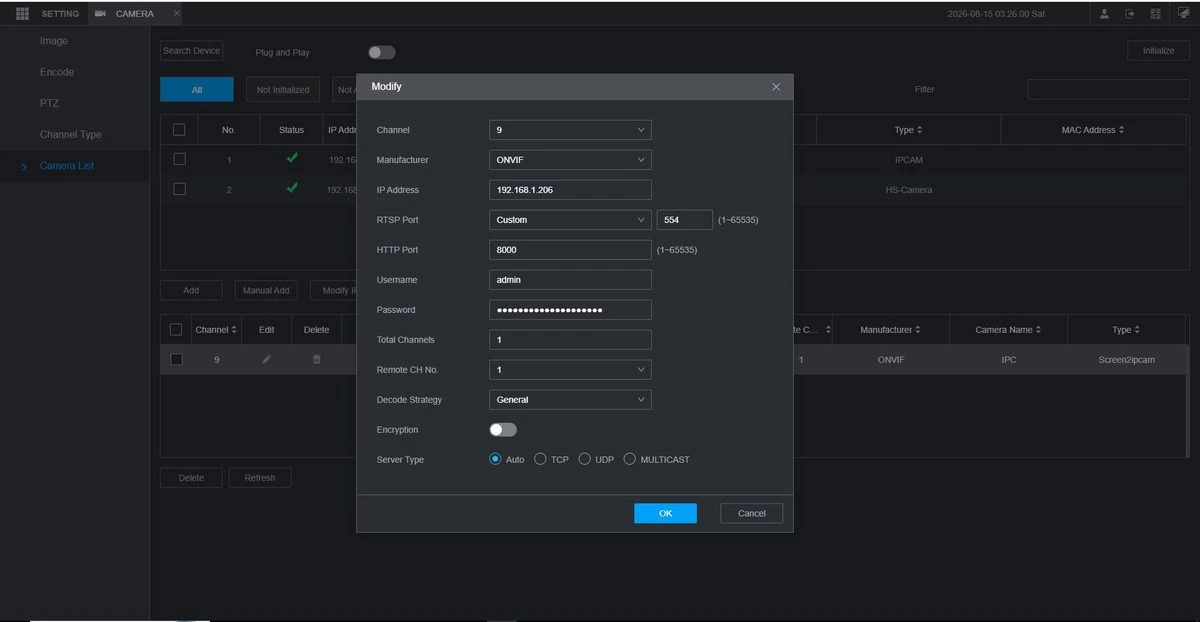
Task: Click the Manual Add button
Action: [x=267, y=290]
